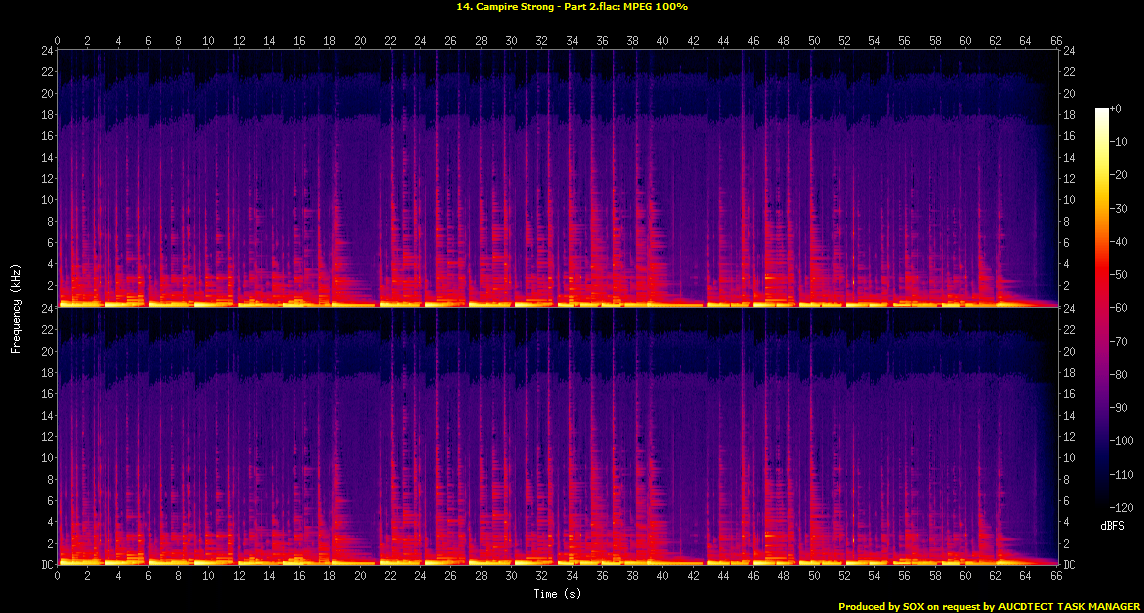The width and height of the screenshot is (1144, 613).
Task: Click the 18 kHz label on lower-left frequency axis
Action: (x=46, y=372)
